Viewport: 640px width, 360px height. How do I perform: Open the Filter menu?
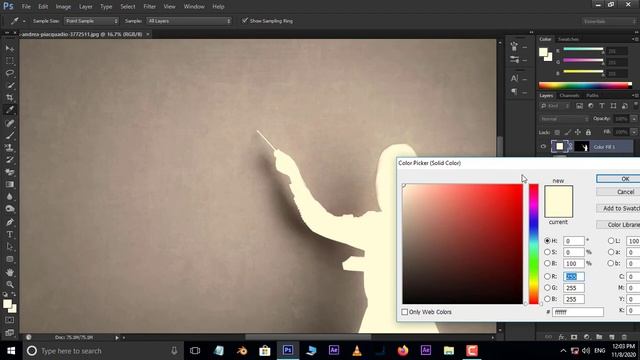point(149,7)
